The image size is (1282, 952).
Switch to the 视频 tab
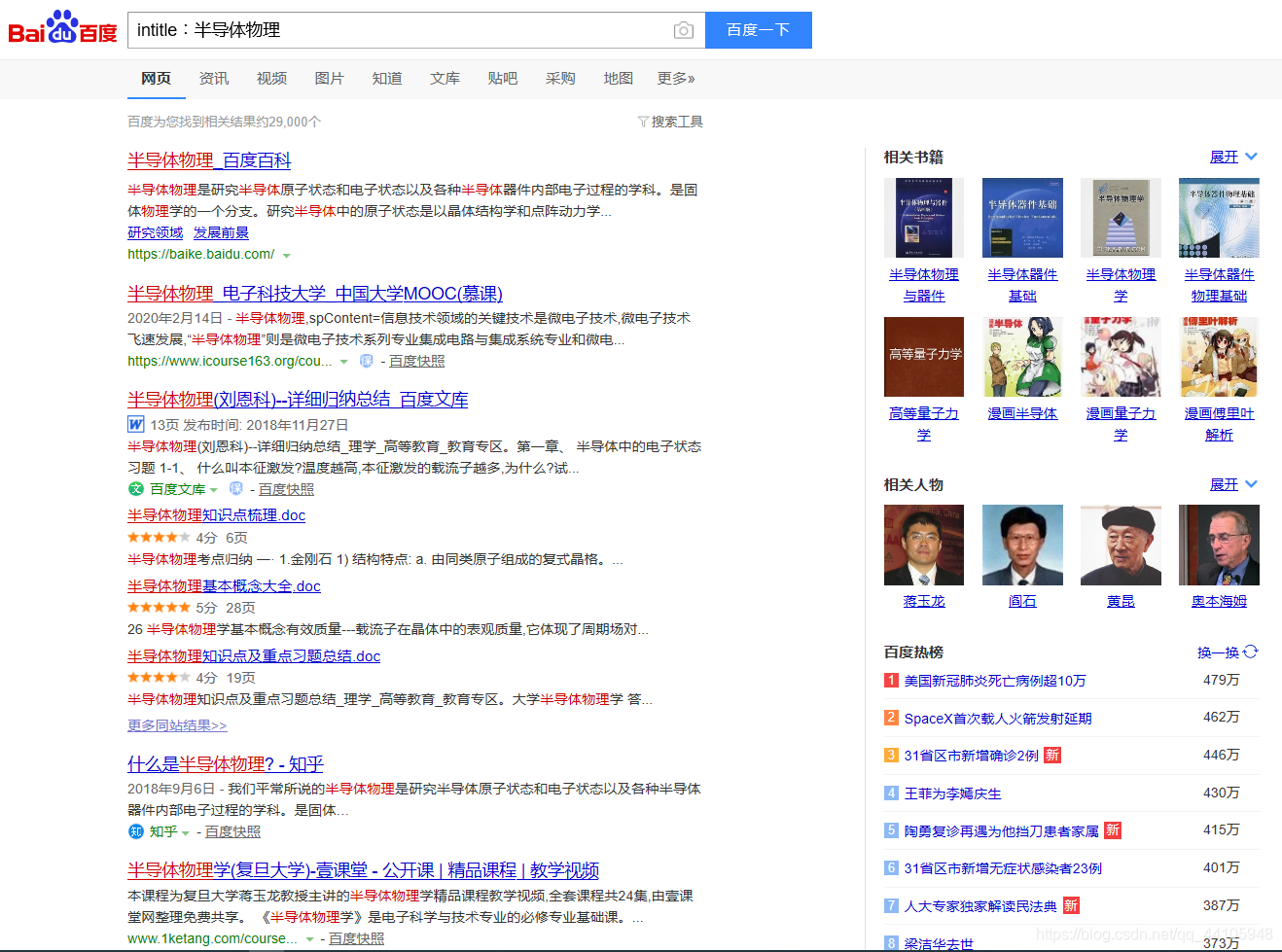(x=271, y=78)
